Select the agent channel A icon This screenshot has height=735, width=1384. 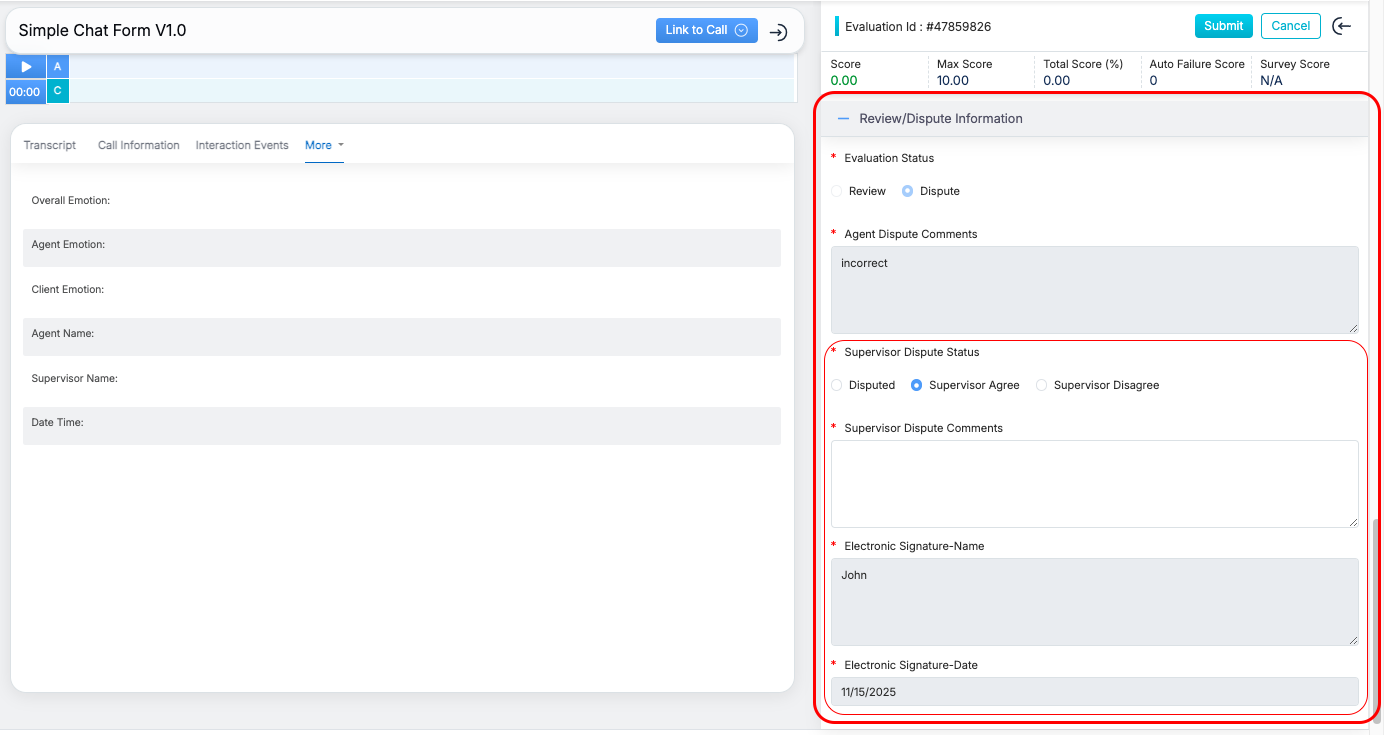58,67
